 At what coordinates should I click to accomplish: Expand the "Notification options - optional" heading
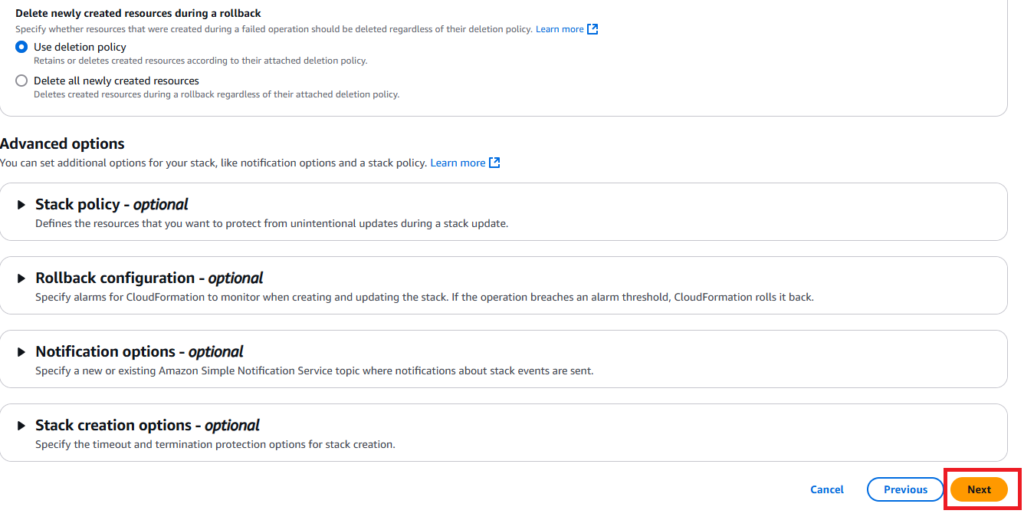(x=139, y=352)
